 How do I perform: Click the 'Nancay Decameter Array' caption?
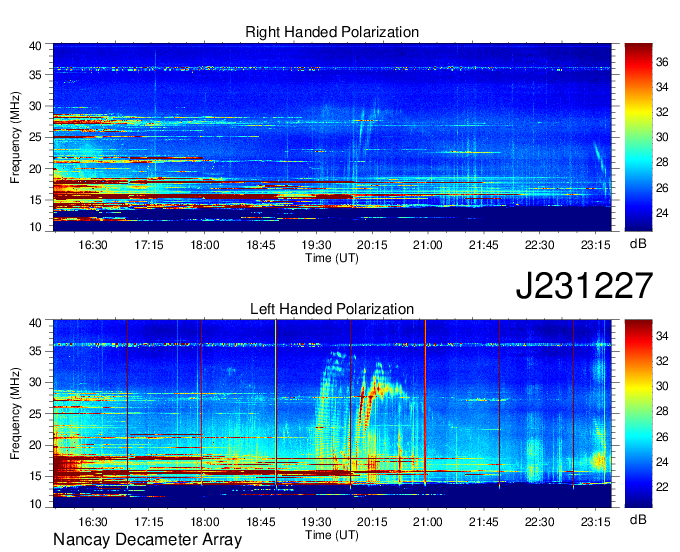[147, 540]
